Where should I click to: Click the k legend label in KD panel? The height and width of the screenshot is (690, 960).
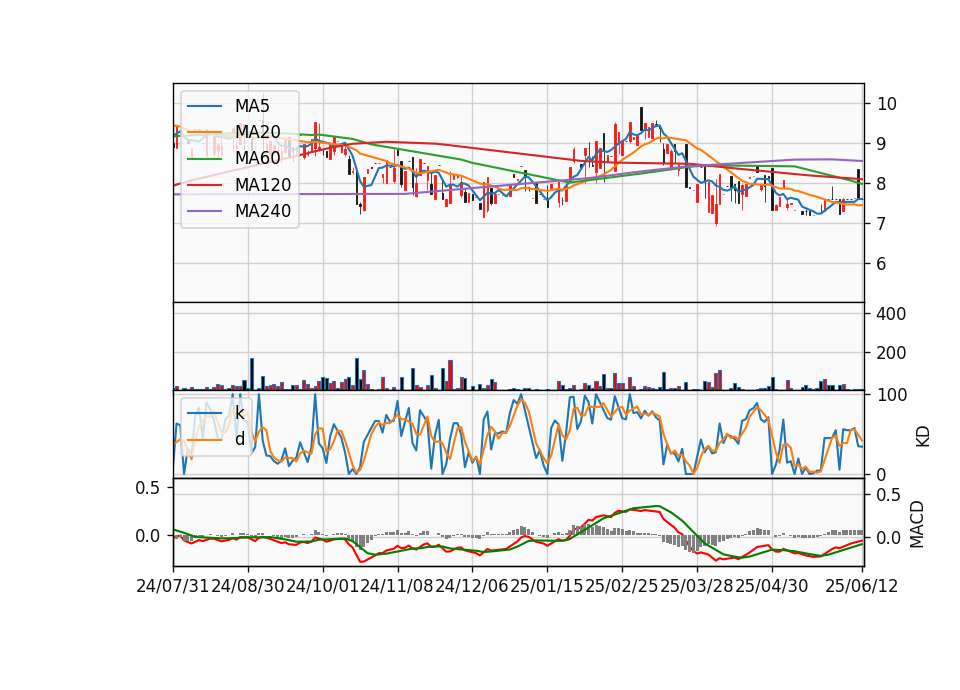(239, 413)
